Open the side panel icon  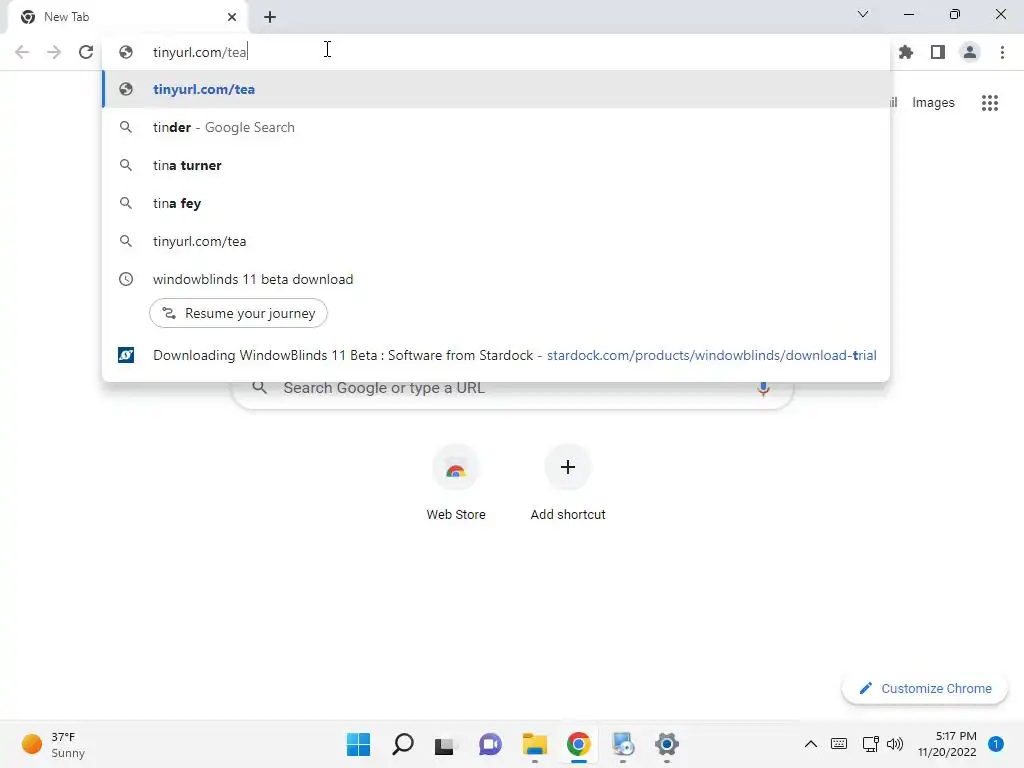click(x=938, y=52)
